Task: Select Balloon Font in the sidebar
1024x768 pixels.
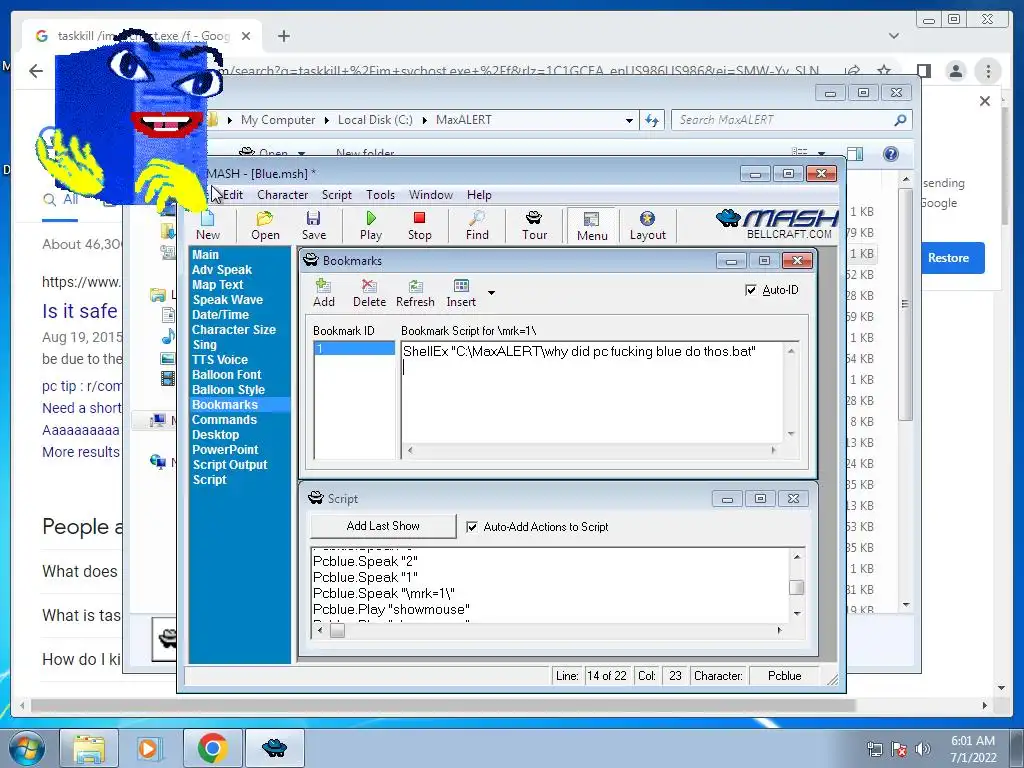Action: [x=227, y=375]
